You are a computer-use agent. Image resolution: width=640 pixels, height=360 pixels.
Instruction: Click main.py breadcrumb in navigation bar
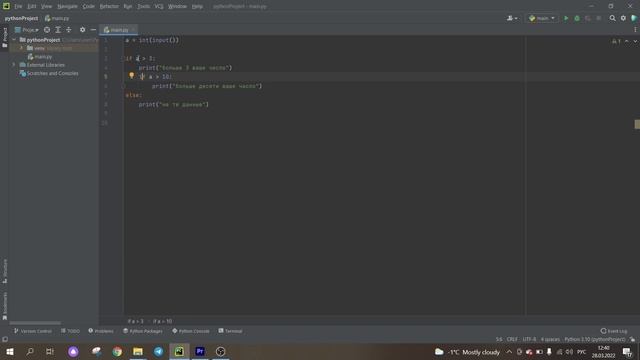point(57,18)
